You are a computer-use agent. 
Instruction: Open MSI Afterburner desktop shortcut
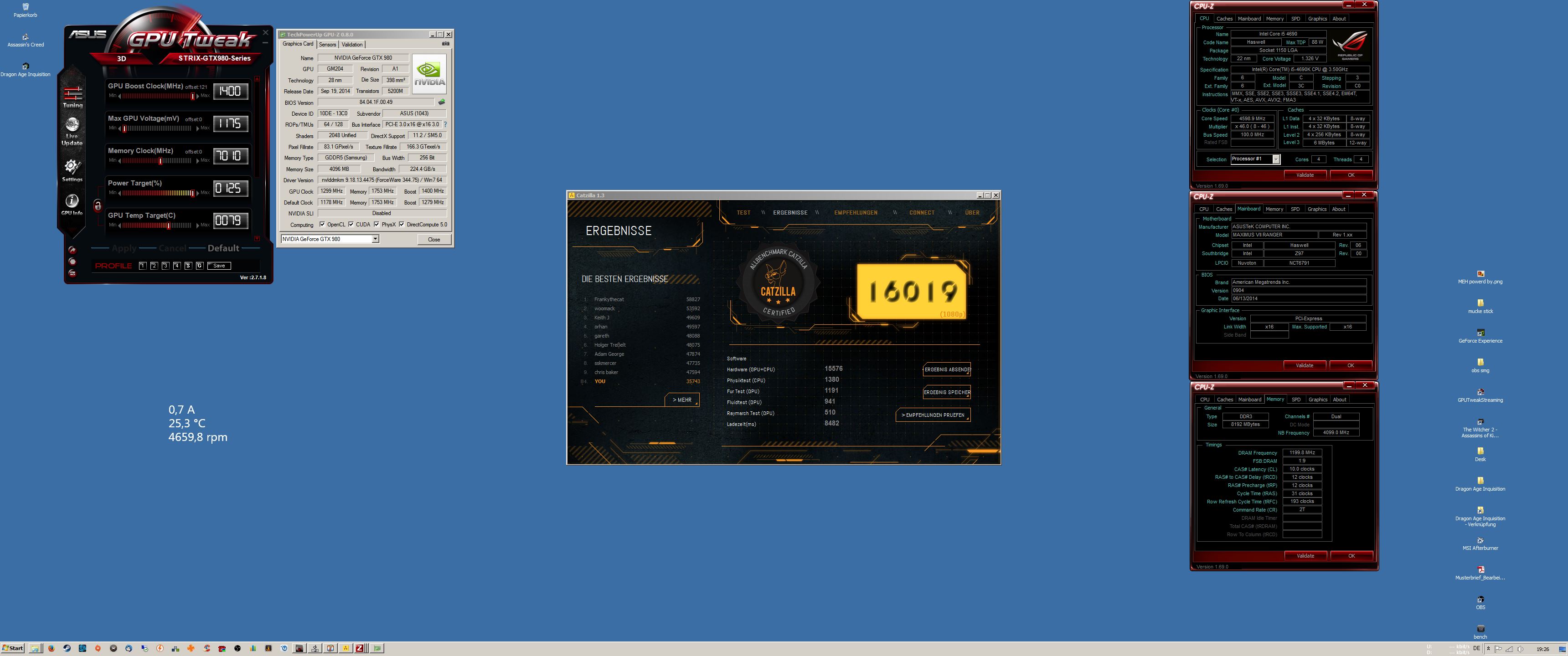tap(1480, 543)
